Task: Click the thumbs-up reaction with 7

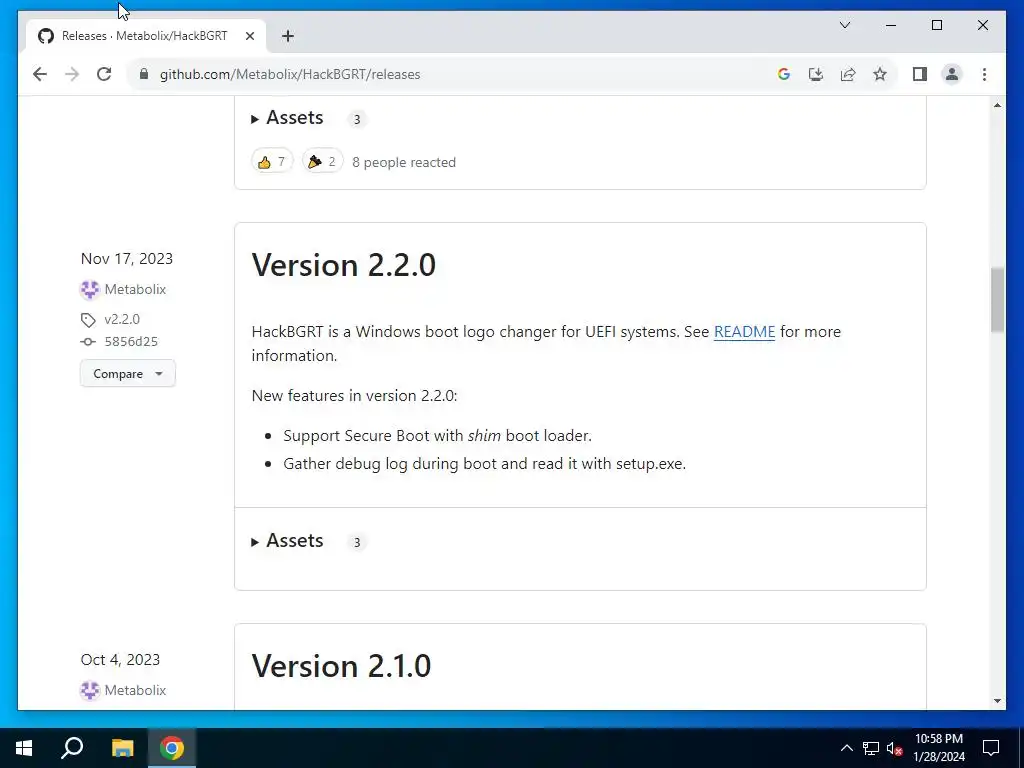Action: click(272, 161)
